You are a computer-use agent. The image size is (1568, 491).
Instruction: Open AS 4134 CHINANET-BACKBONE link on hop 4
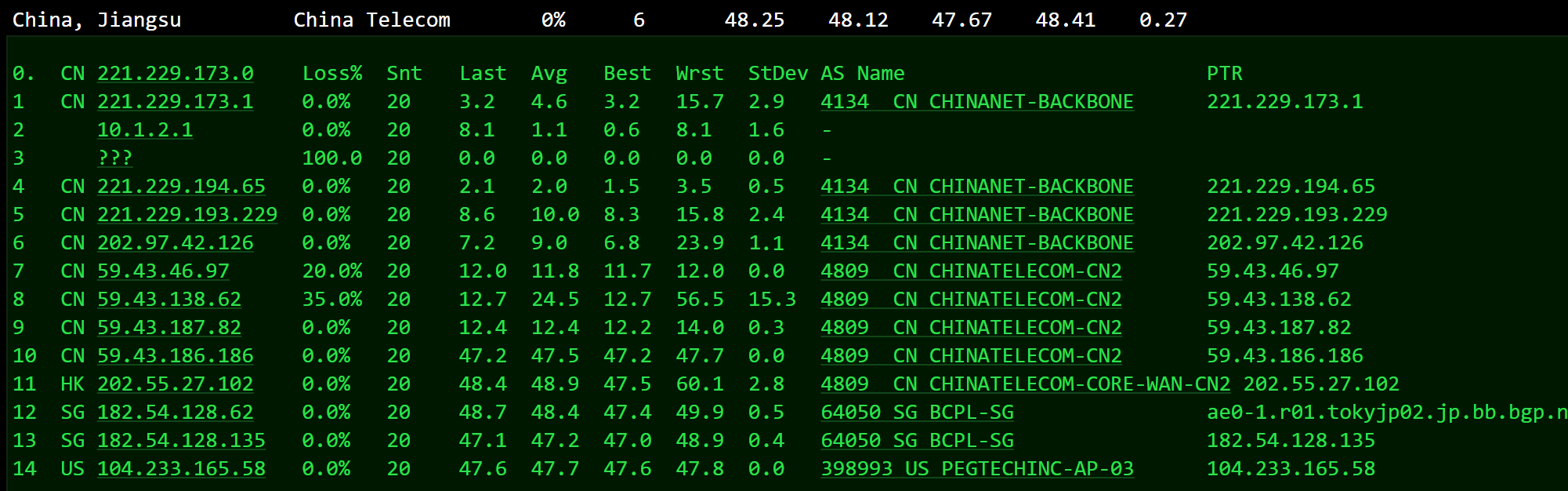pyautogui.click(x=977, y=187)
